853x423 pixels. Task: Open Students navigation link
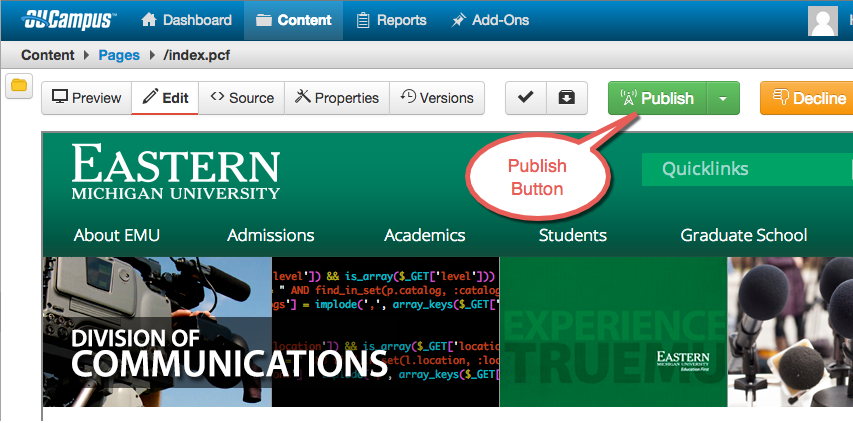click(572, 235)
